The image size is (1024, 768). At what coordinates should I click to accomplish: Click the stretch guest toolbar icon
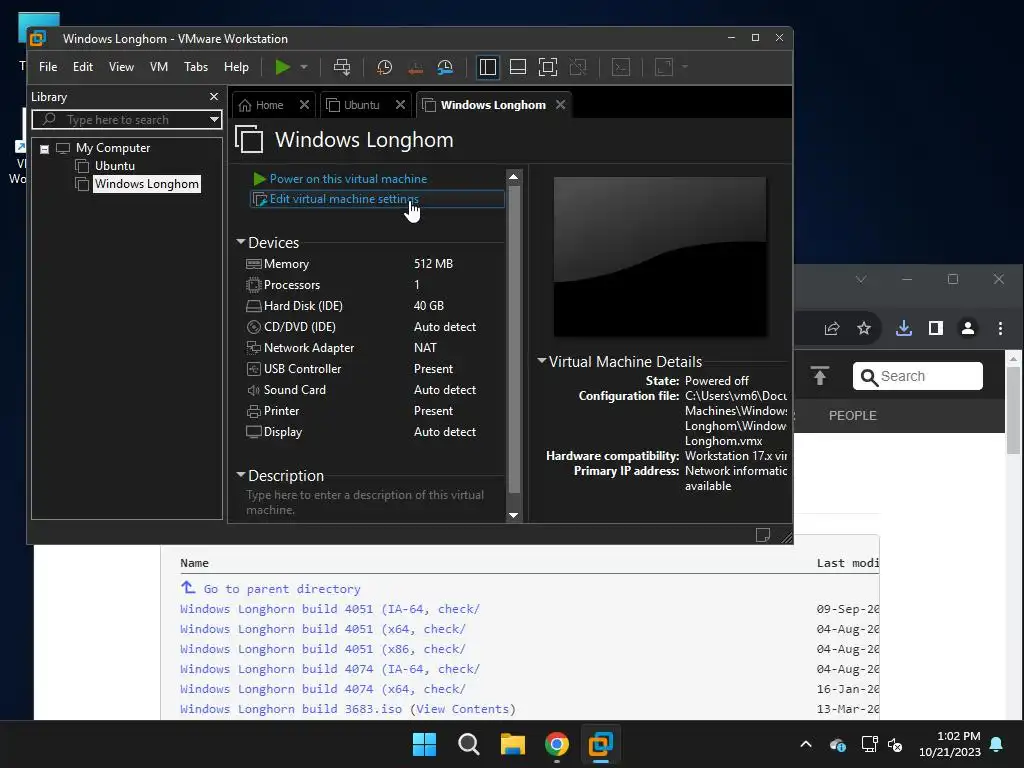(x=664, y=67)
